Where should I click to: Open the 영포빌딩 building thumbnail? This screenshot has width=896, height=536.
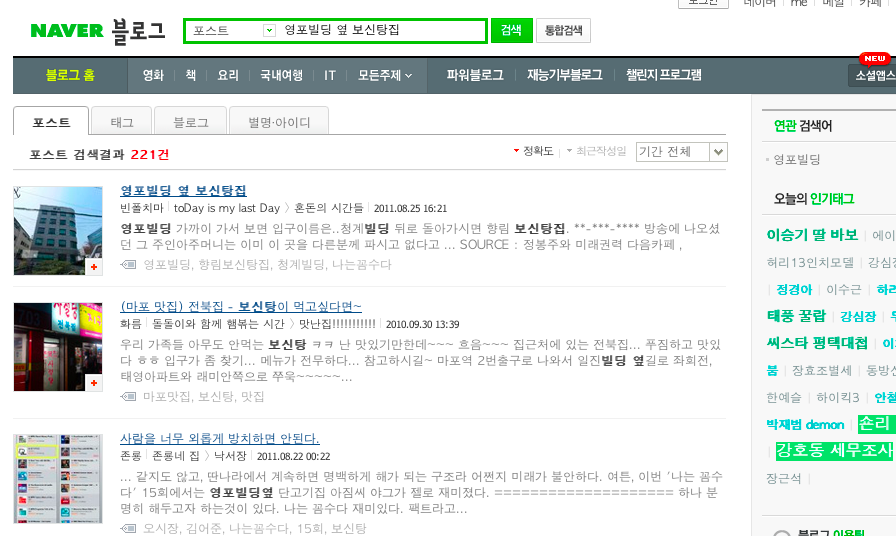[58, 231]
